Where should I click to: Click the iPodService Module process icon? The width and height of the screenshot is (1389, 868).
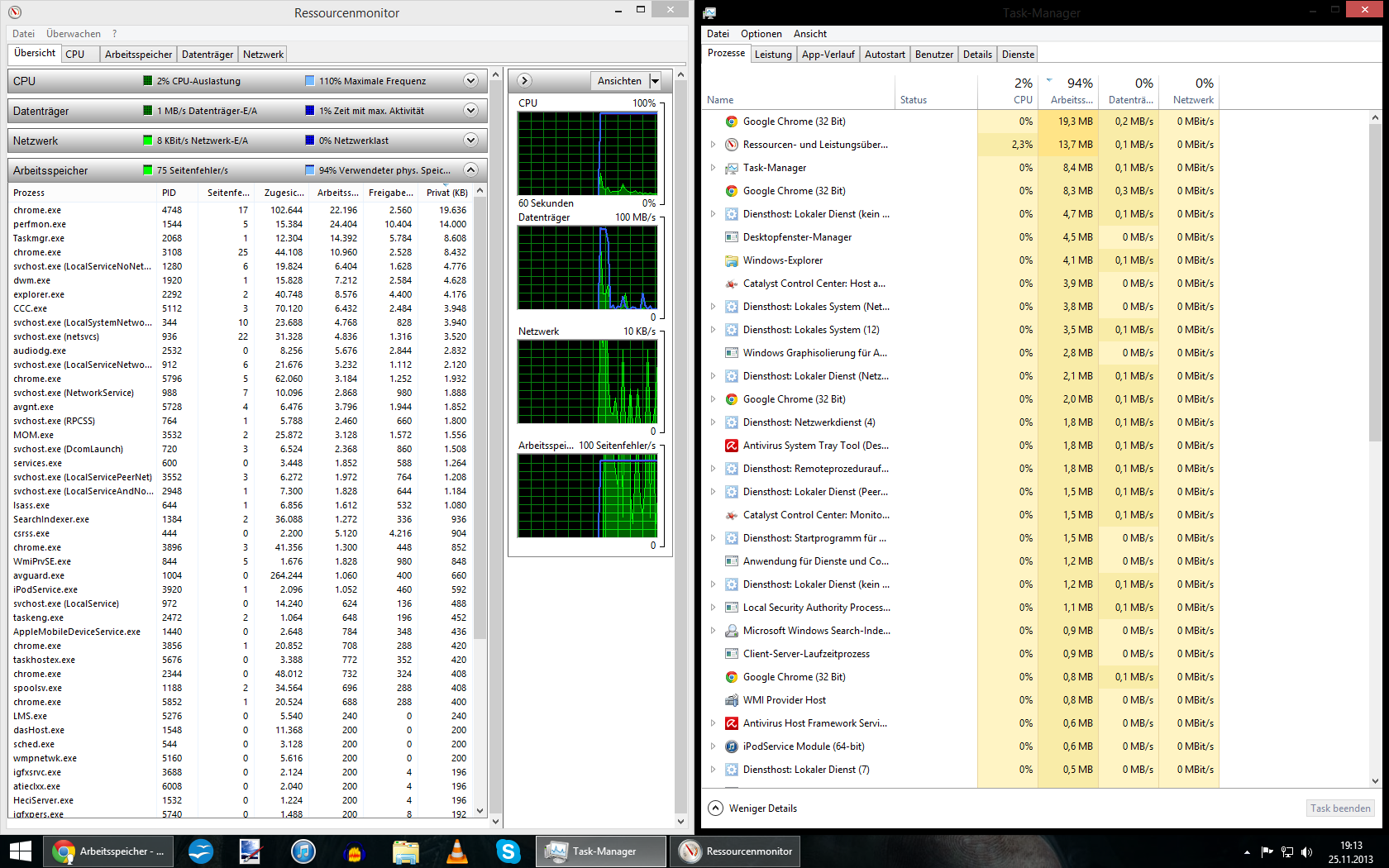coord(731,746)
